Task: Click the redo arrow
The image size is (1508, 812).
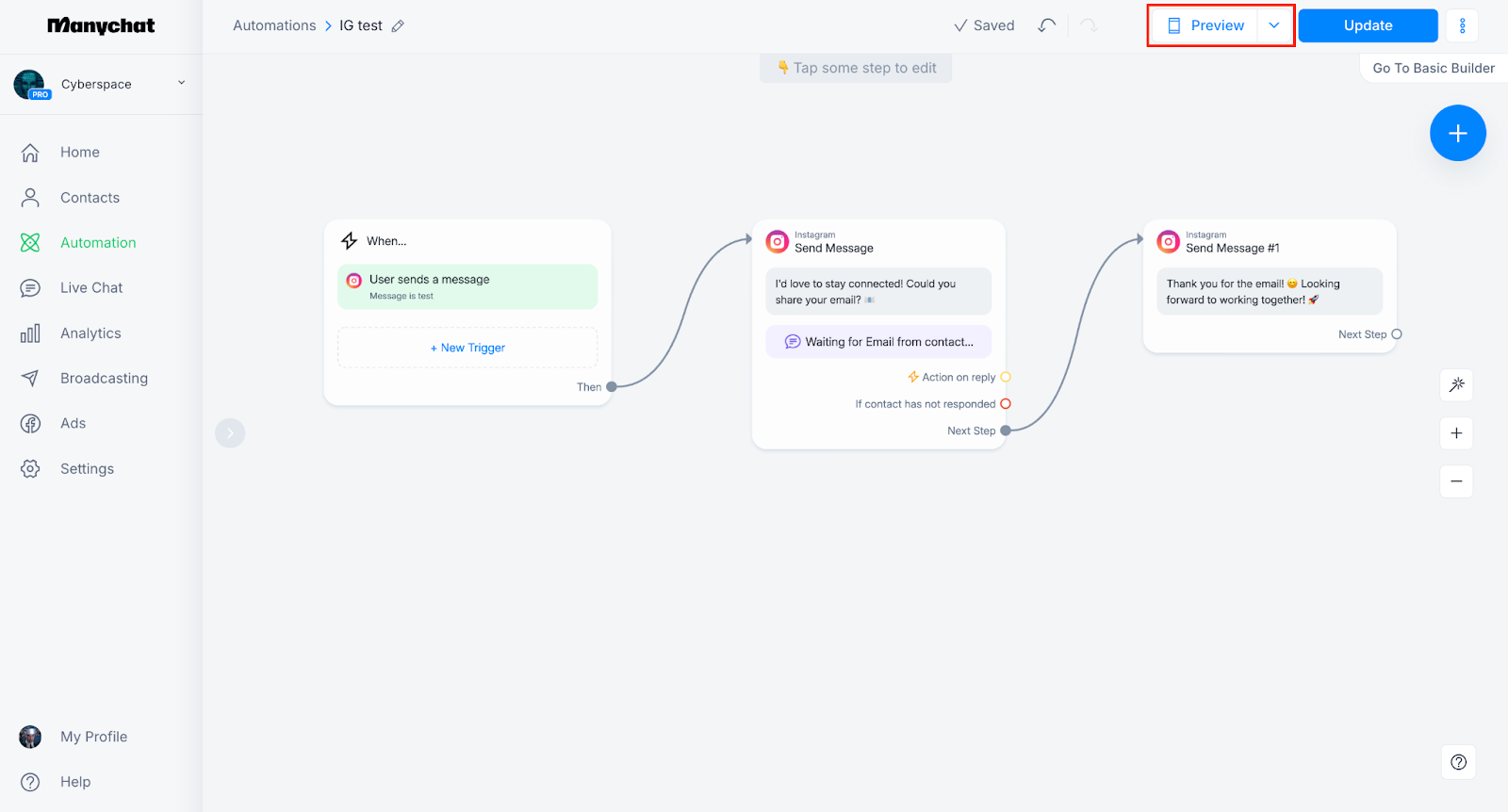Action: (x=1089, y=25)
